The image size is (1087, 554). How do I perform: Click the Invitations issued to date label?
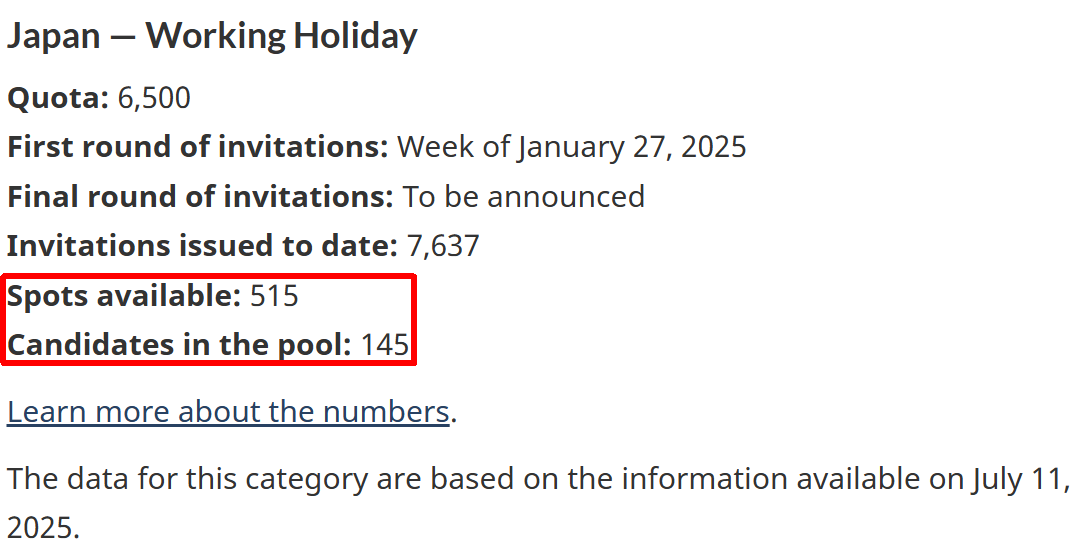202,246
